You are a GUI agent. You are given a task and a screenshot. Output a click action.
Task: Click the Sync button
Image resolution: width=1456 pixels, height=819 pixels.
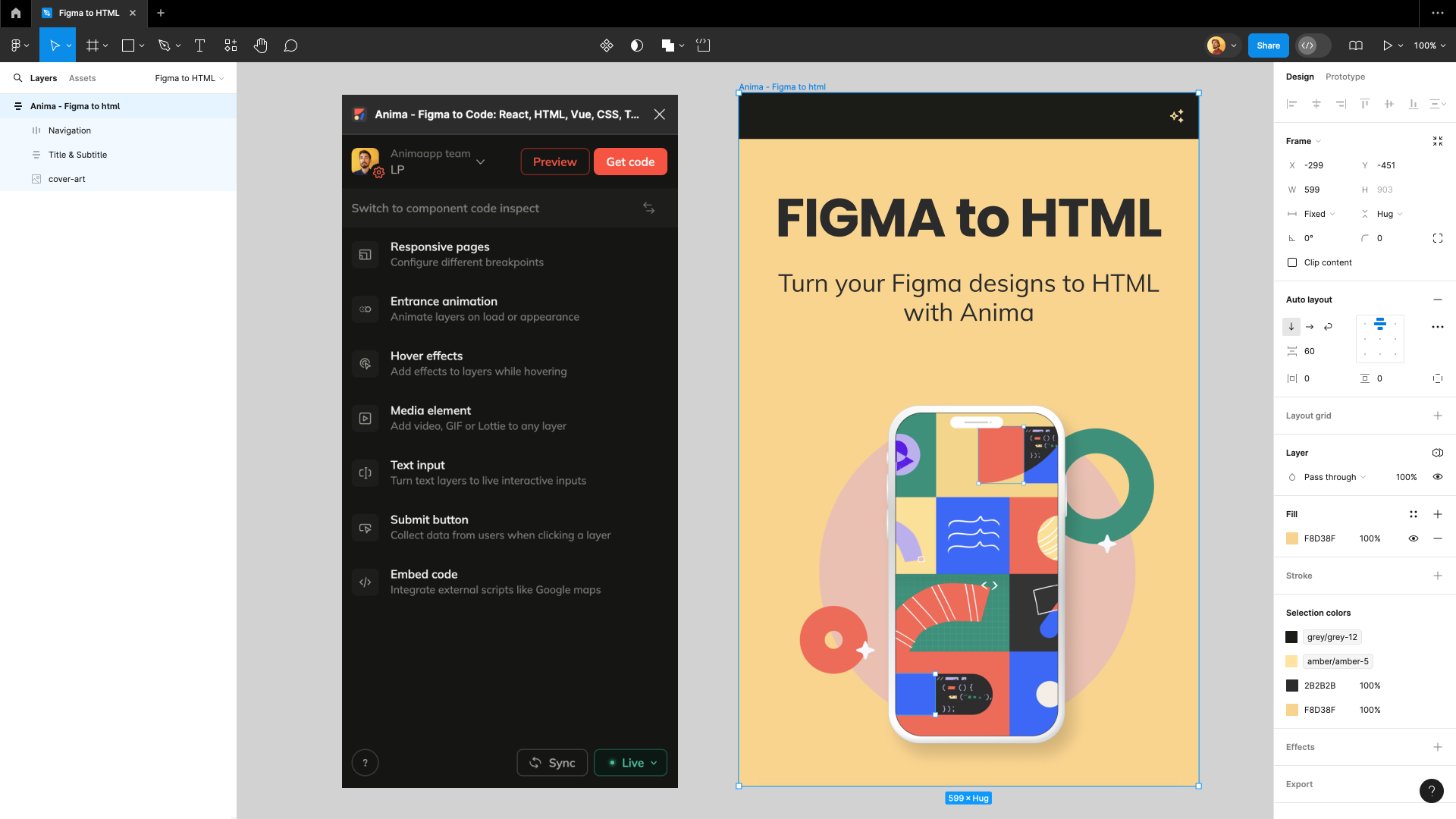(x=553, y=763)
